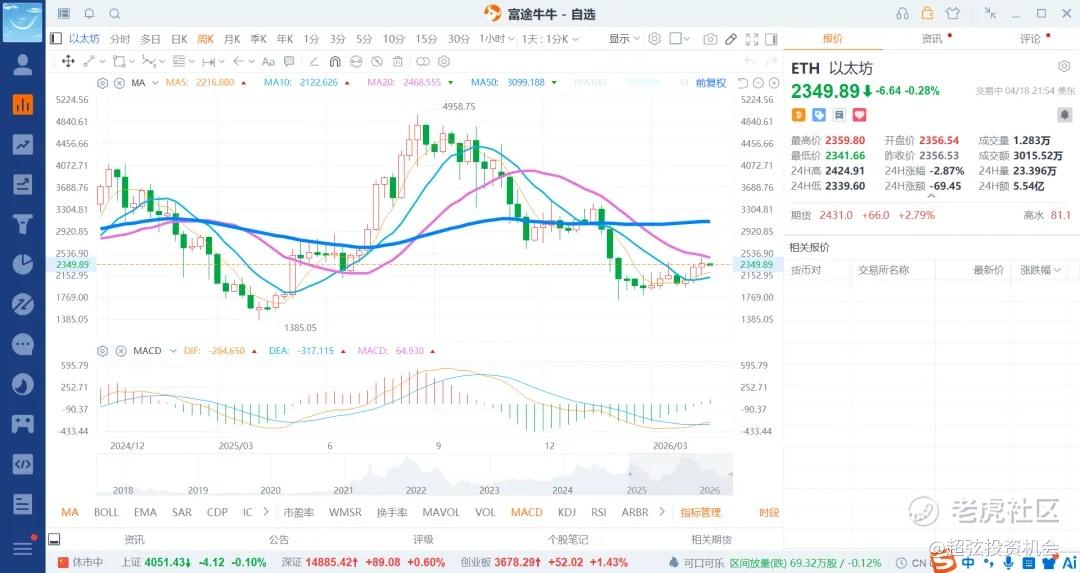Select the KDJ sub indicator
Image resolution: width=1080 pixels, height=573 pixels.
567,512
